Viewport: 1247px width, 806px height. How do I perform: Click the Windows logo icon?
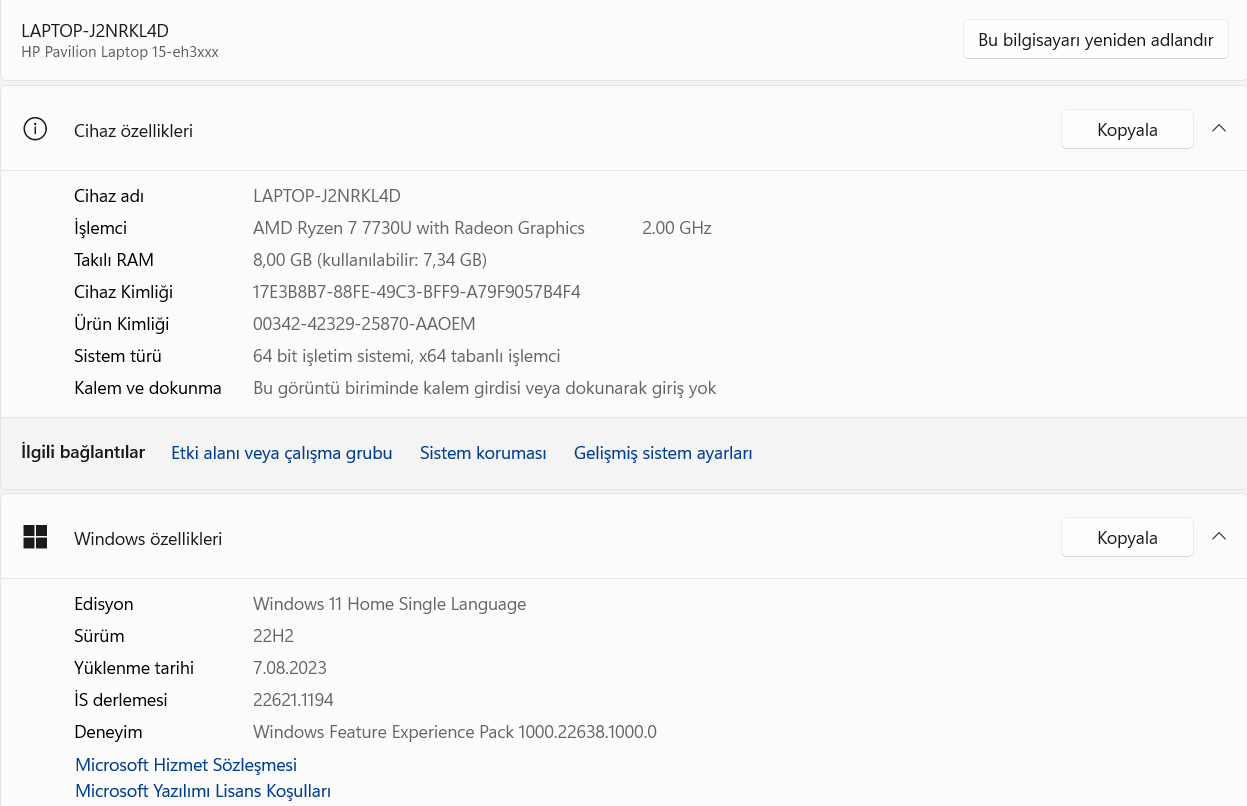tap(35, 537)
